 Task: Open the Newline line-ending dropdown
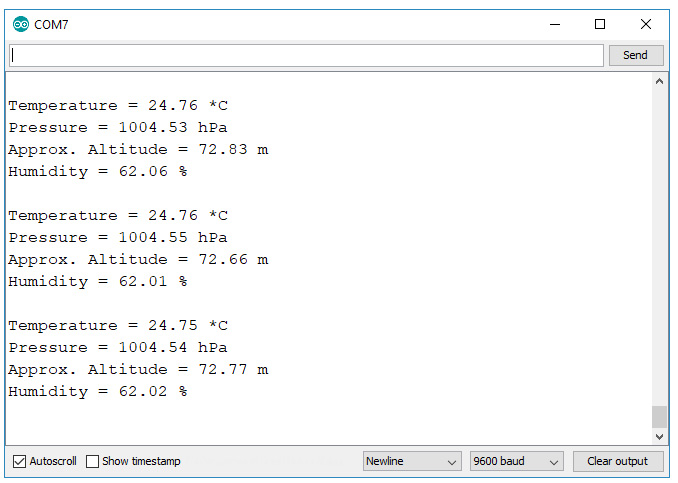411,462
